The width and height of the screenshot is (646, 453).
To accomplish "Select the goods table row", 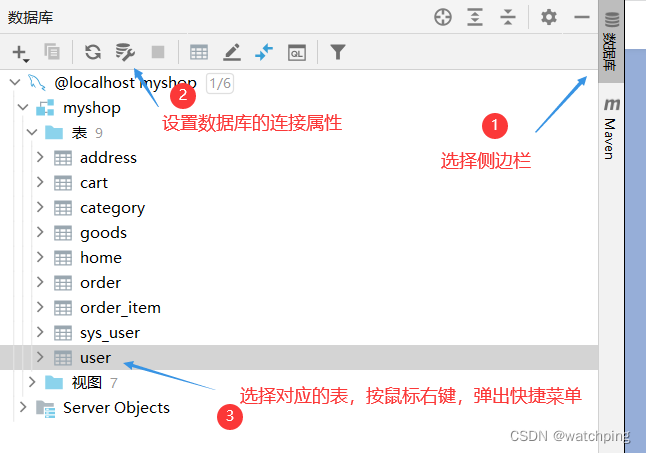I will click(299, 233).
